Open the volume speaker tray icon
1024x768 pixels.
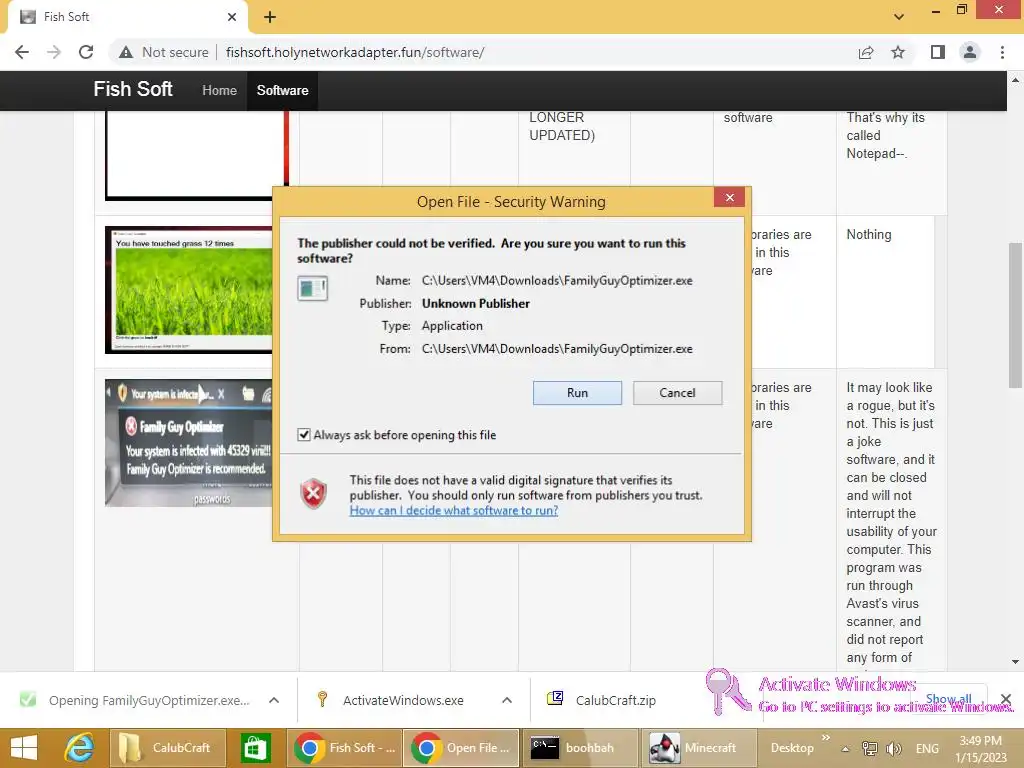click(x=893, y=748)
